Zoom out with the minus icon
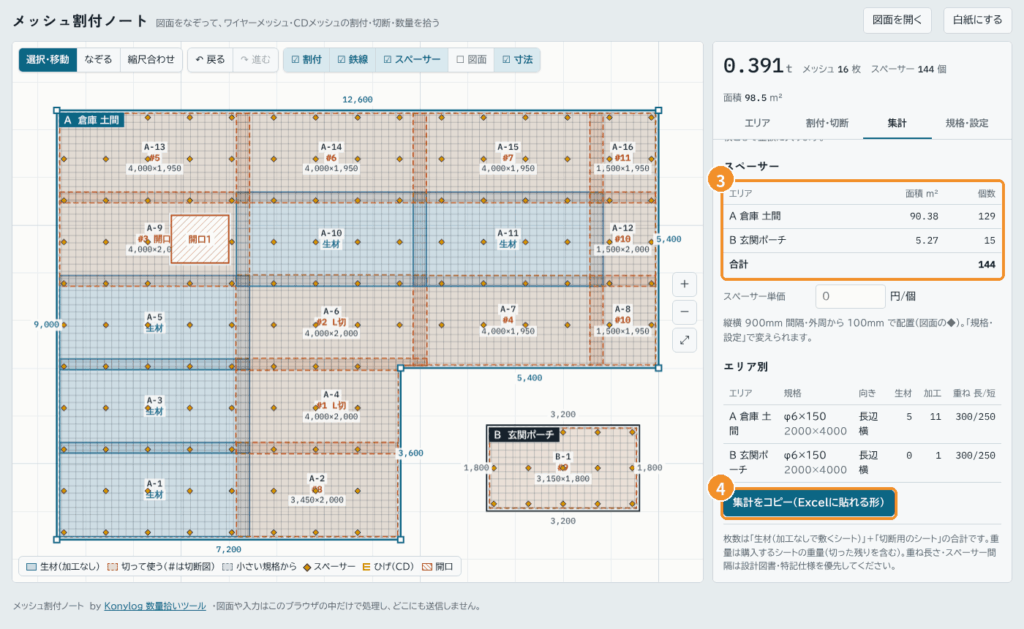Viewport: 1024px width, 629px height. tap(684, 312)
